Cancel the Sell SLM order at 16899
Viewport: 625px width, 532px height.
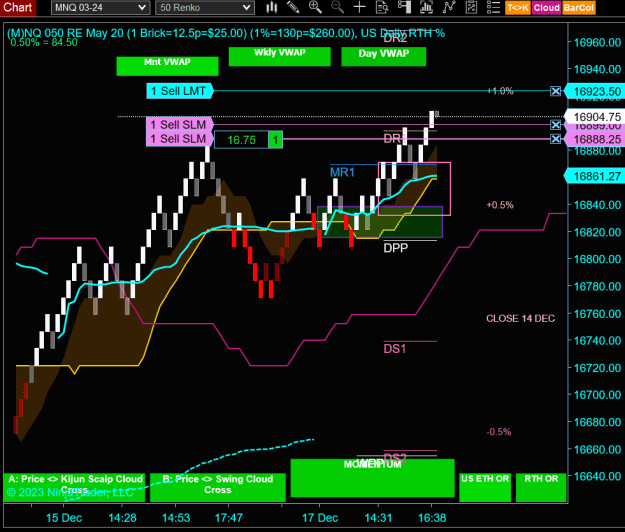pos(555,125)
